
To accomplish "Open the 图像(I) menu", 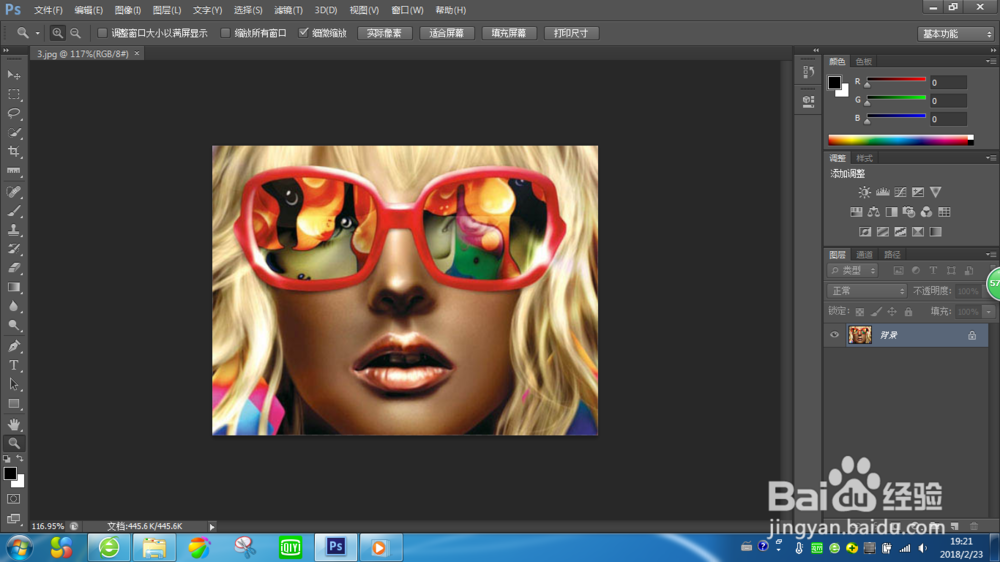I will [128, 10].
